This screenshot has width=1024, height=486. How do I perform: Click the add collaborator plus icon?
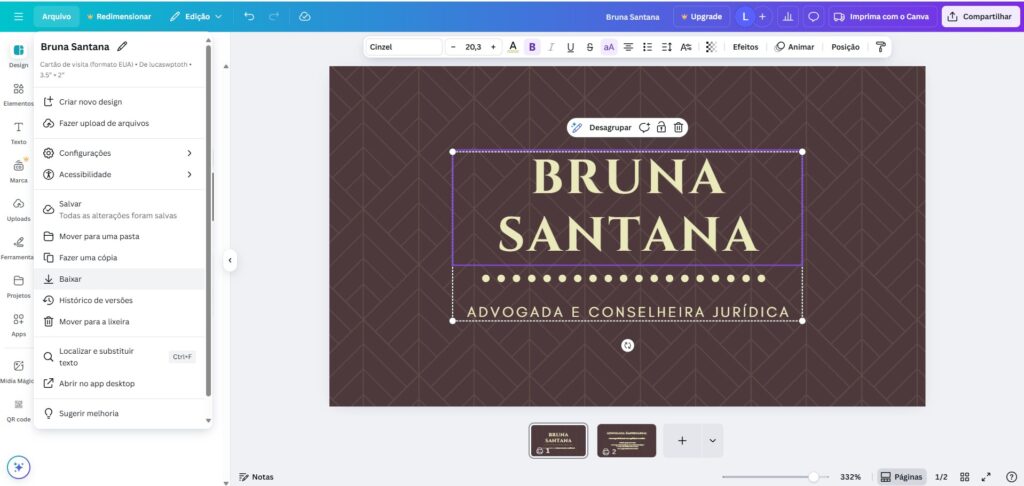tap(762, 16)
